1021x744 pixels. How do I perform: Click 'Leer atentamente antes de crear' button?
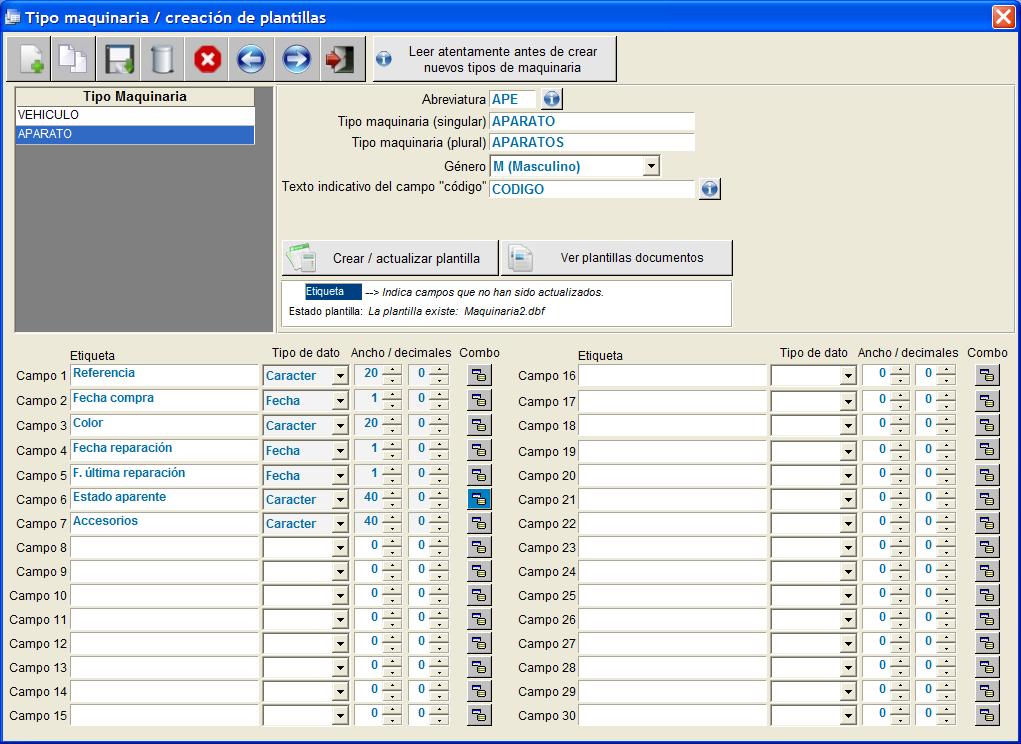pos(495,59)
